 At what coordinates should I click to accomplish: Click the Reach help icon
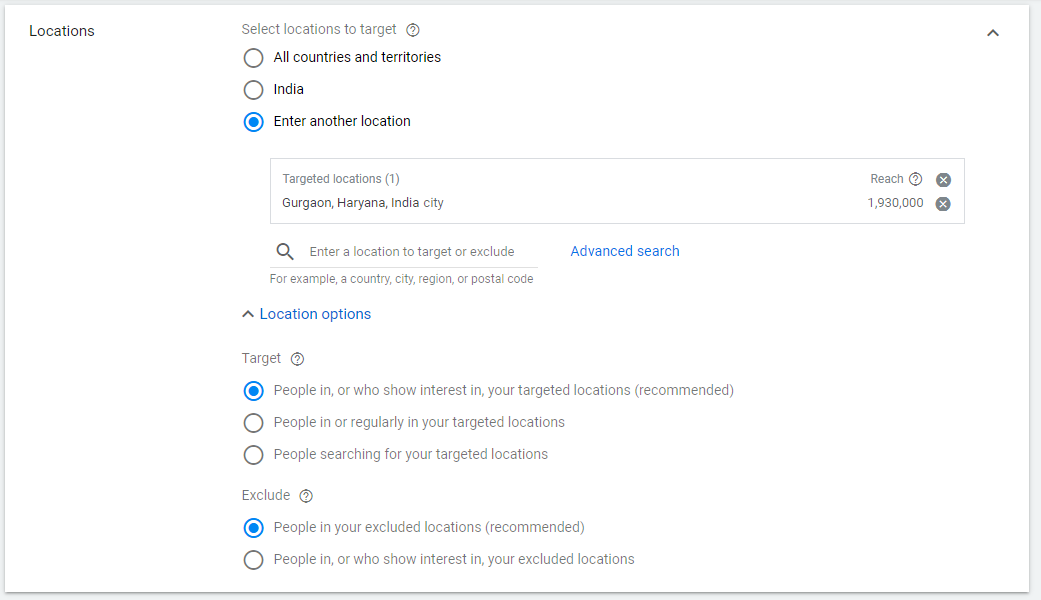click(915, 179)
